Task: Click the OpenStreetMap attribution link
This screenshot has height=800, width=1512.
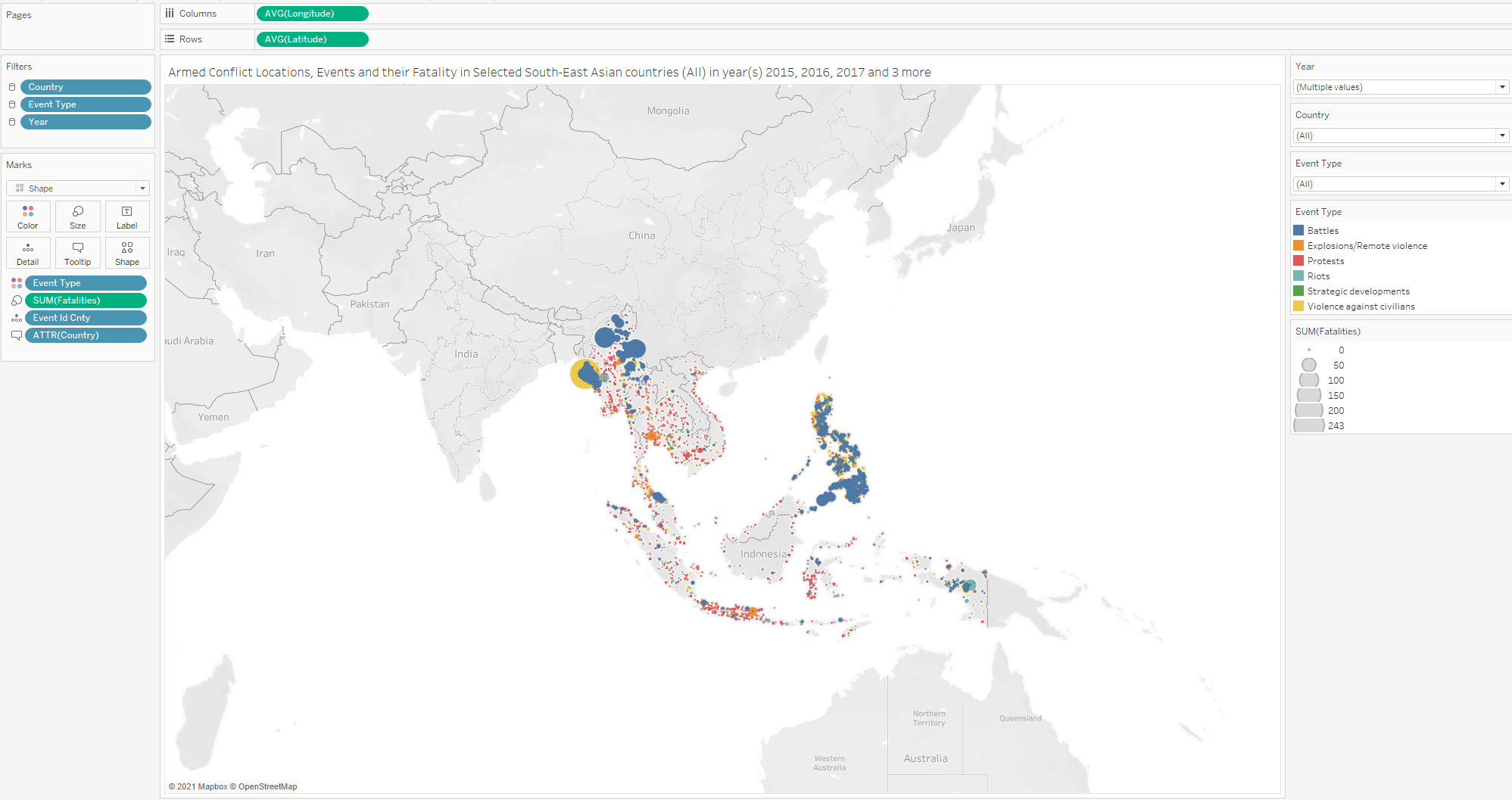Action: click(267, 786)
